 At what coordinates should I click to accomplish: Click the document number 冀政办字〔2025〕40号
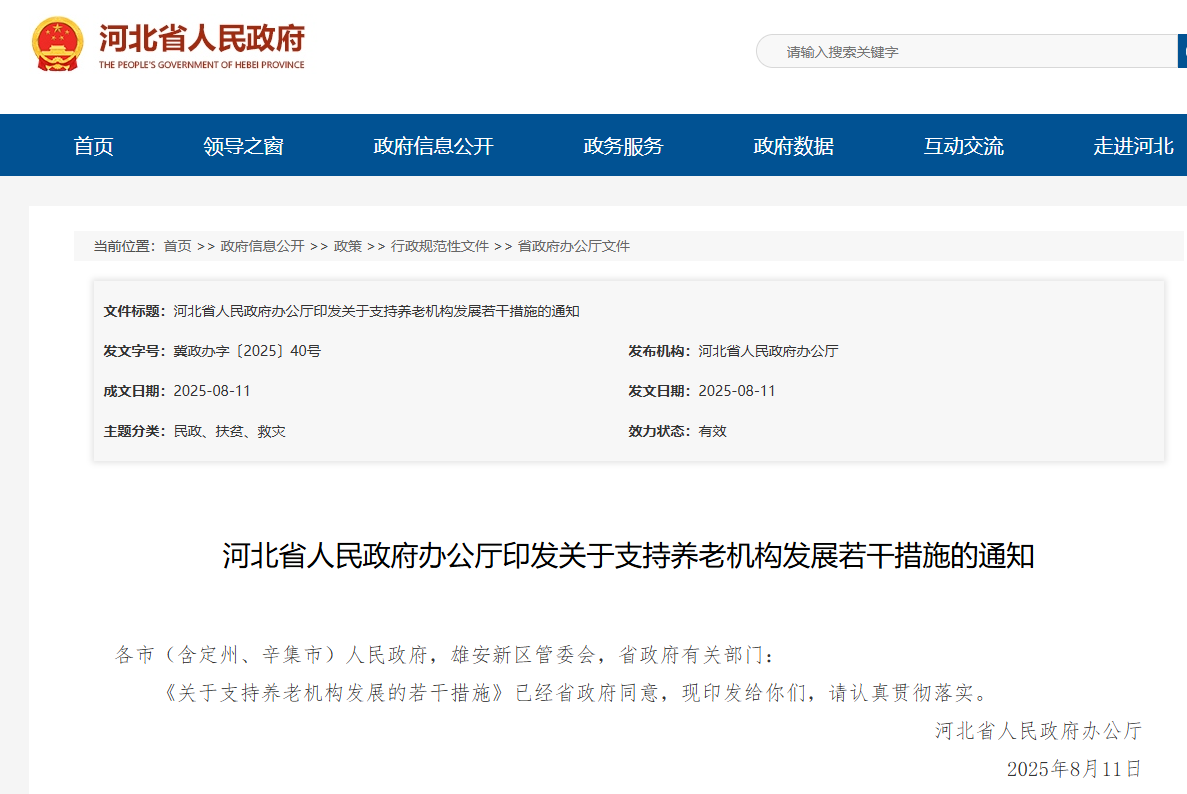coord(247,351)
